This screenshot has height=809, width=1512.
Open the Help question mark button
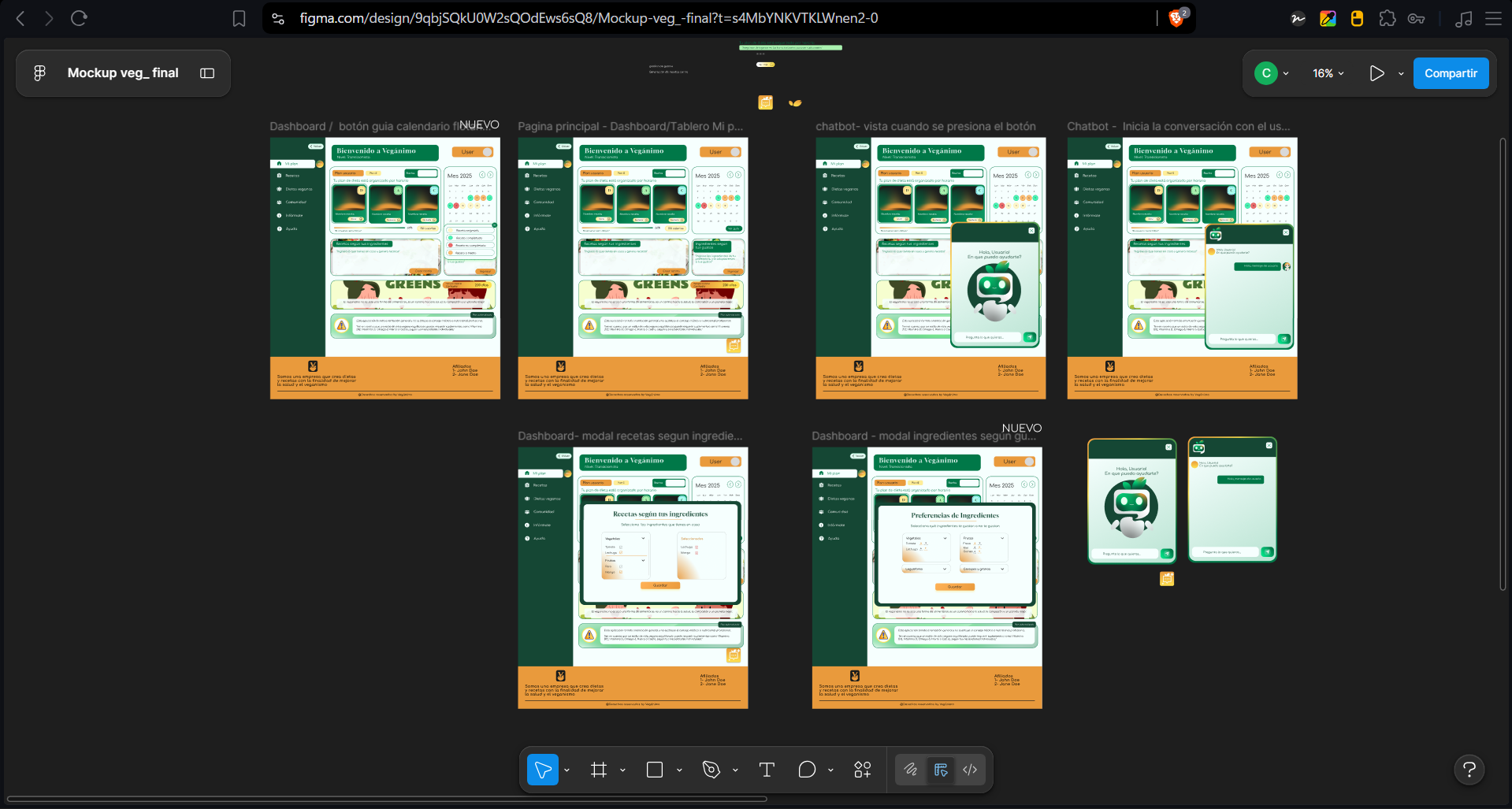pyautogui.click(x=1469, y=770)
